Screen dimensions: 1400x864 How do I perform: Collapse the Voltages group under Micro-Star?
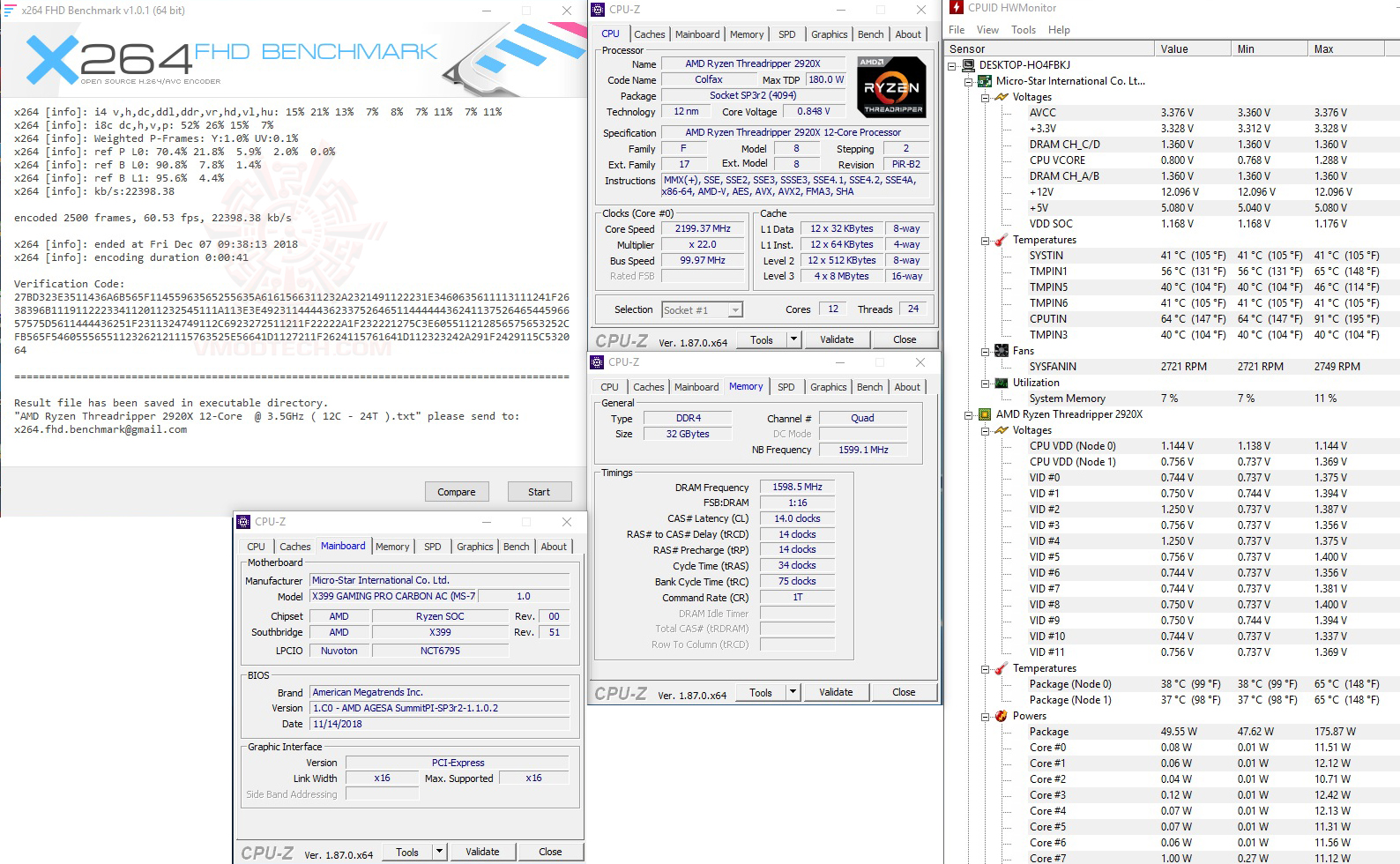(x=985, y=97)
